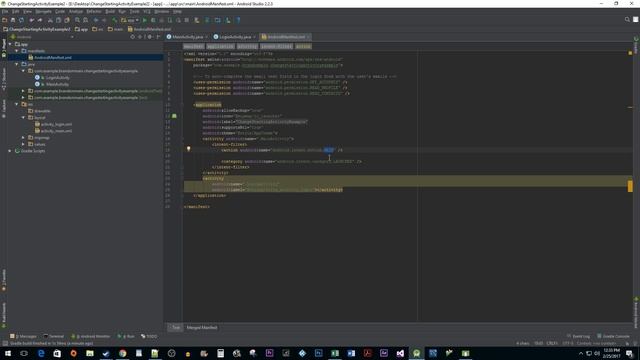This screenshot has height=360, width=640.
Task: Click the search everywhere magnifier icon
Action: [627, 20]
